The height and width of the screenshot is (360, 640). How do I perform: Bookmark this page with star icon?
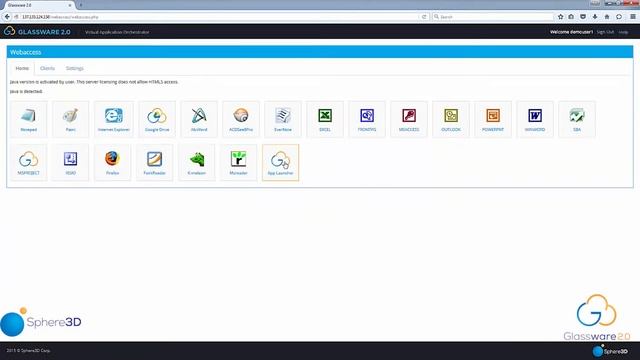(x=560, y=17)
